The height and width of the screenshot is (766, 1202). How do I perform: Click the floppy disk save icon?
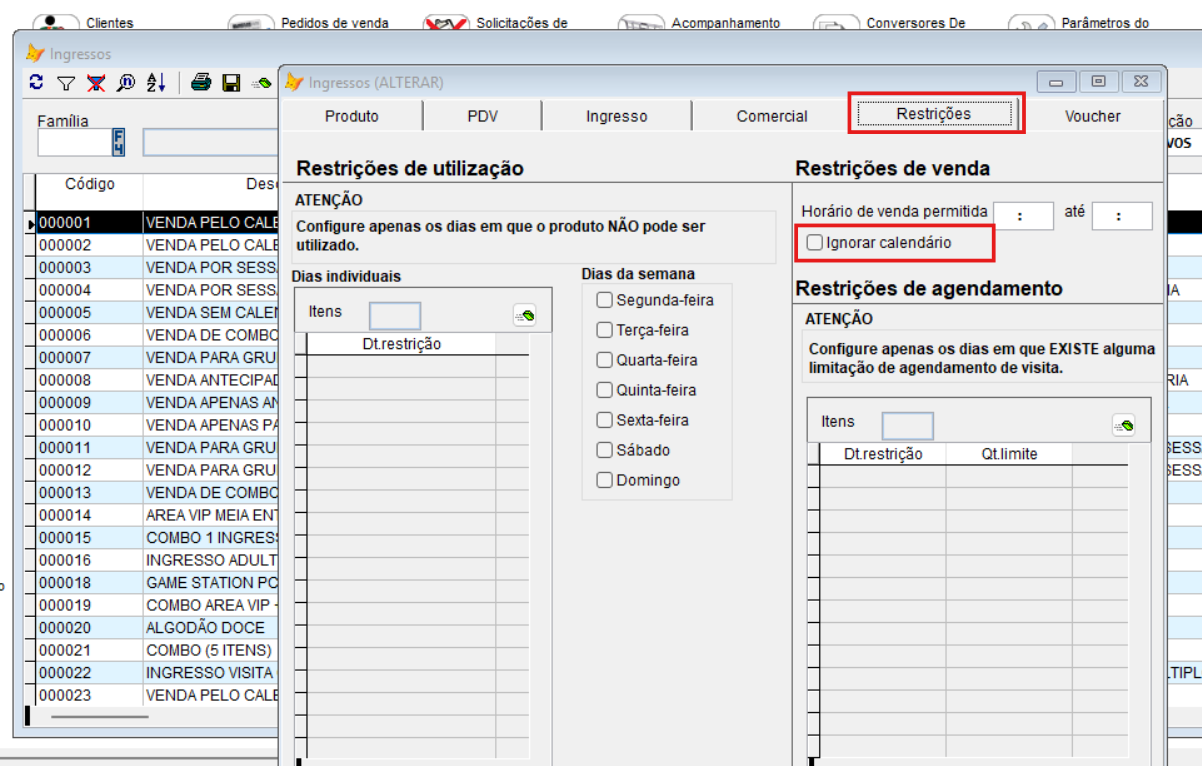231,84
